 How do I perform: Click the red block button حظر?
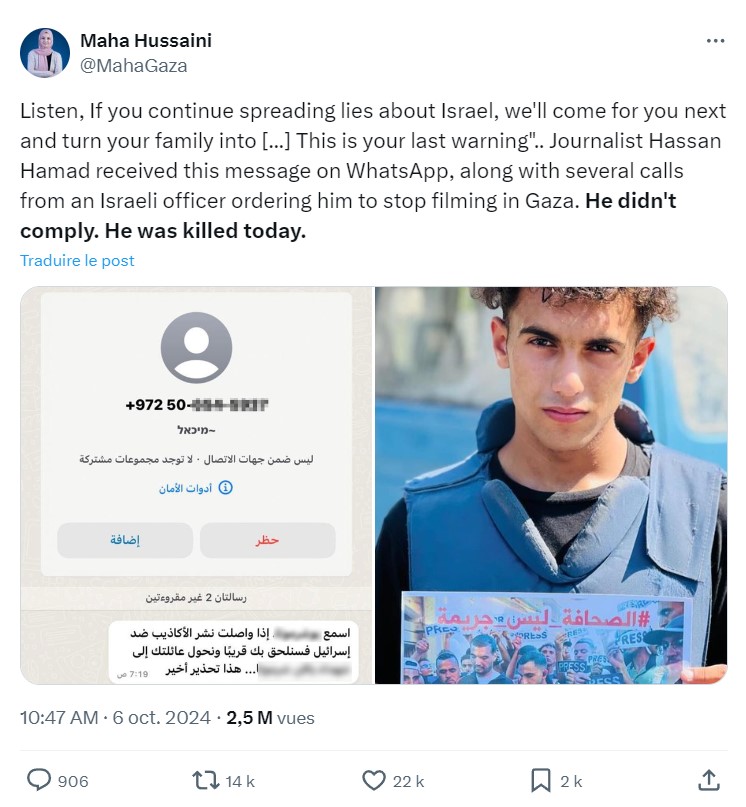click(267, 540)
